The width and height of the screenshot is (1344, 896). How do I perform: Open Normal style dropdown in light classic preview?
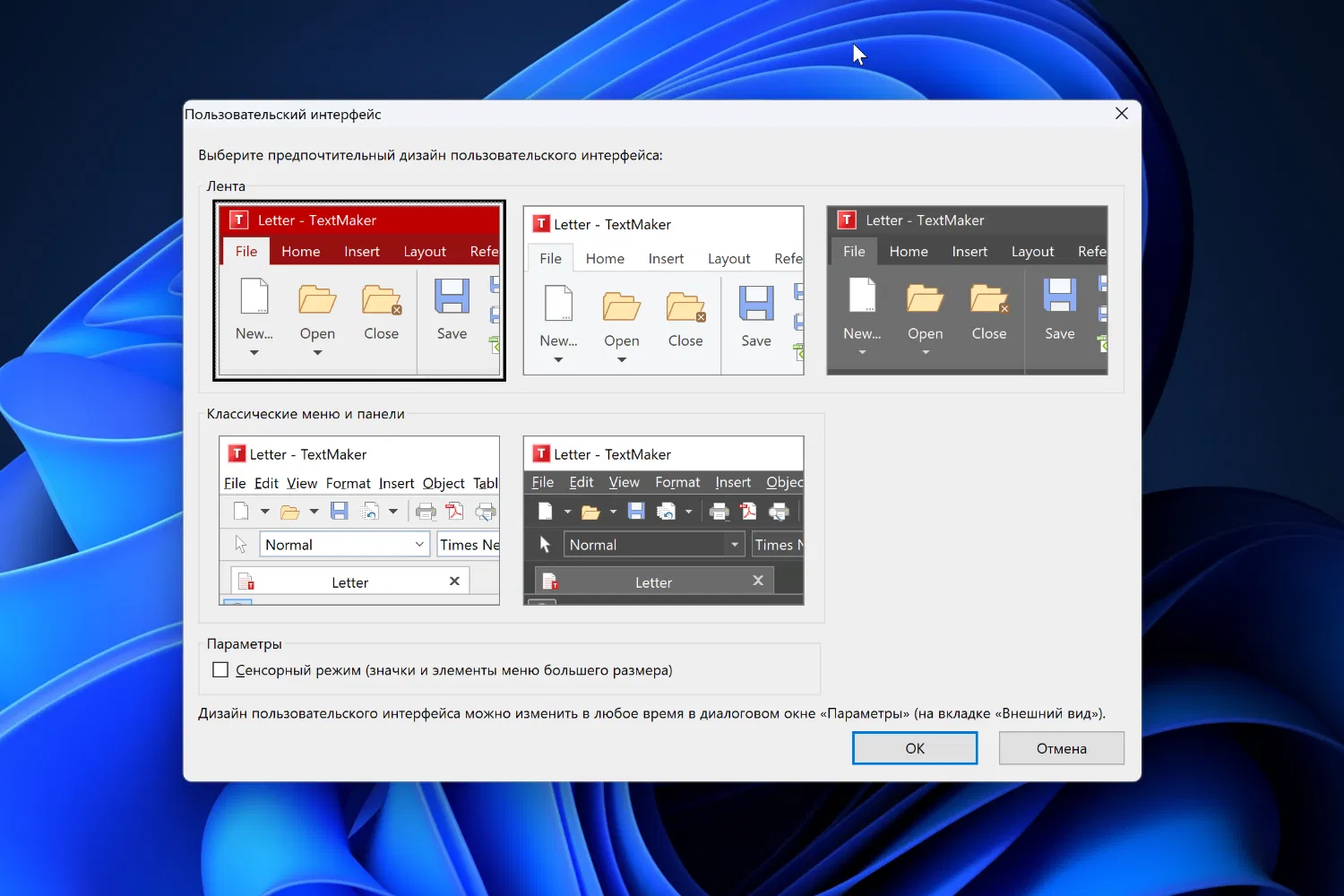(x=419, y=545)
